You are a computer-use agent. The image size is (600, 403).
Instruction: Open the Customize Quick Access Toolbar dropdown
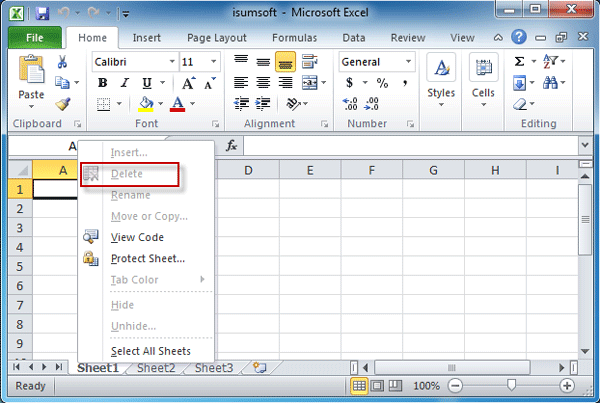pyautogui.click(x=126, y=14)
